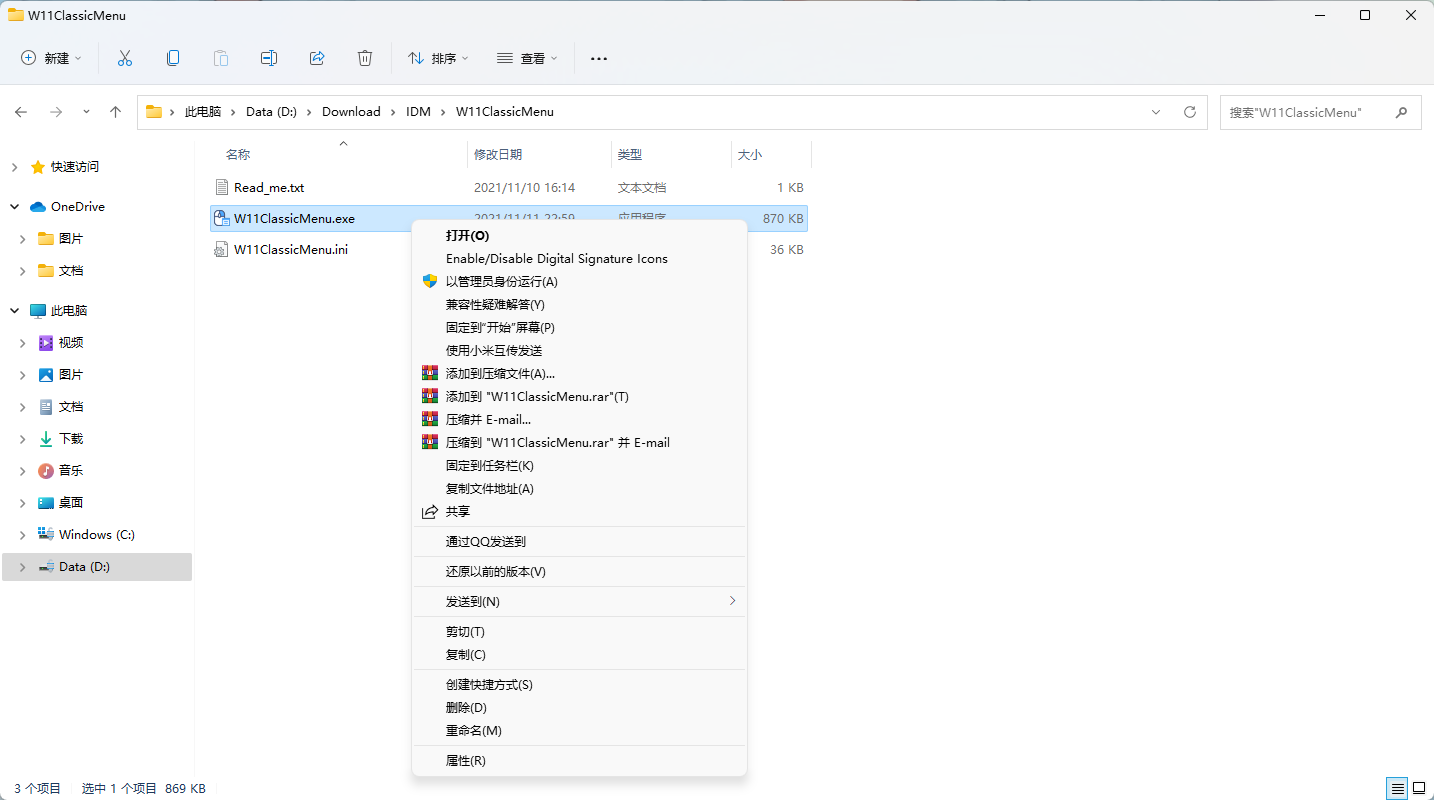The height and width of the screenshot is (800, 1434).
Task: Click Download in the address breadcrumb
Action: tap(351, 112)
